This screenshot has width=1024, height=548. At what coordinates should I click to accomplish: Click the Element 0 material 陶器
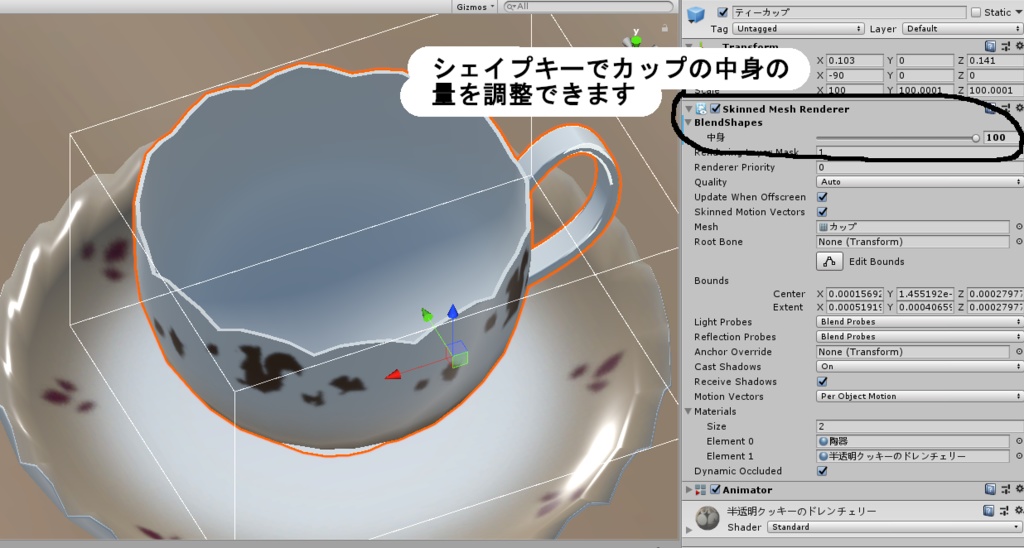(913, 441)
